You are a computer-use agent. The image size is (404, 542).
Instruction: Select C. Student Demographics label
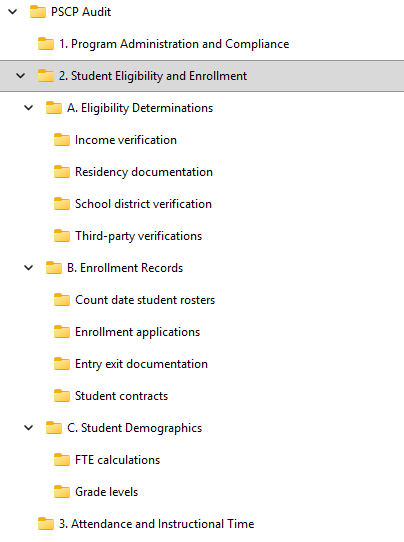click(134, 428)
